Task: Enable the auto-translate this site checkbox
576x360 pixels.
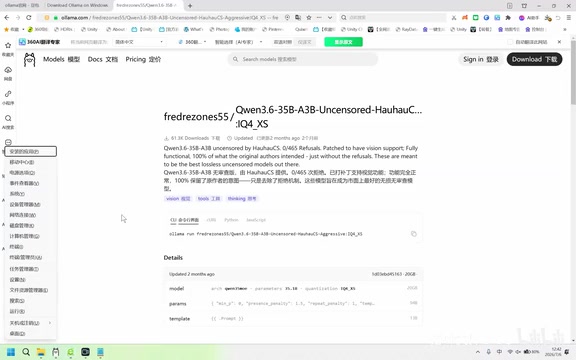Action: tap(510, 42)
